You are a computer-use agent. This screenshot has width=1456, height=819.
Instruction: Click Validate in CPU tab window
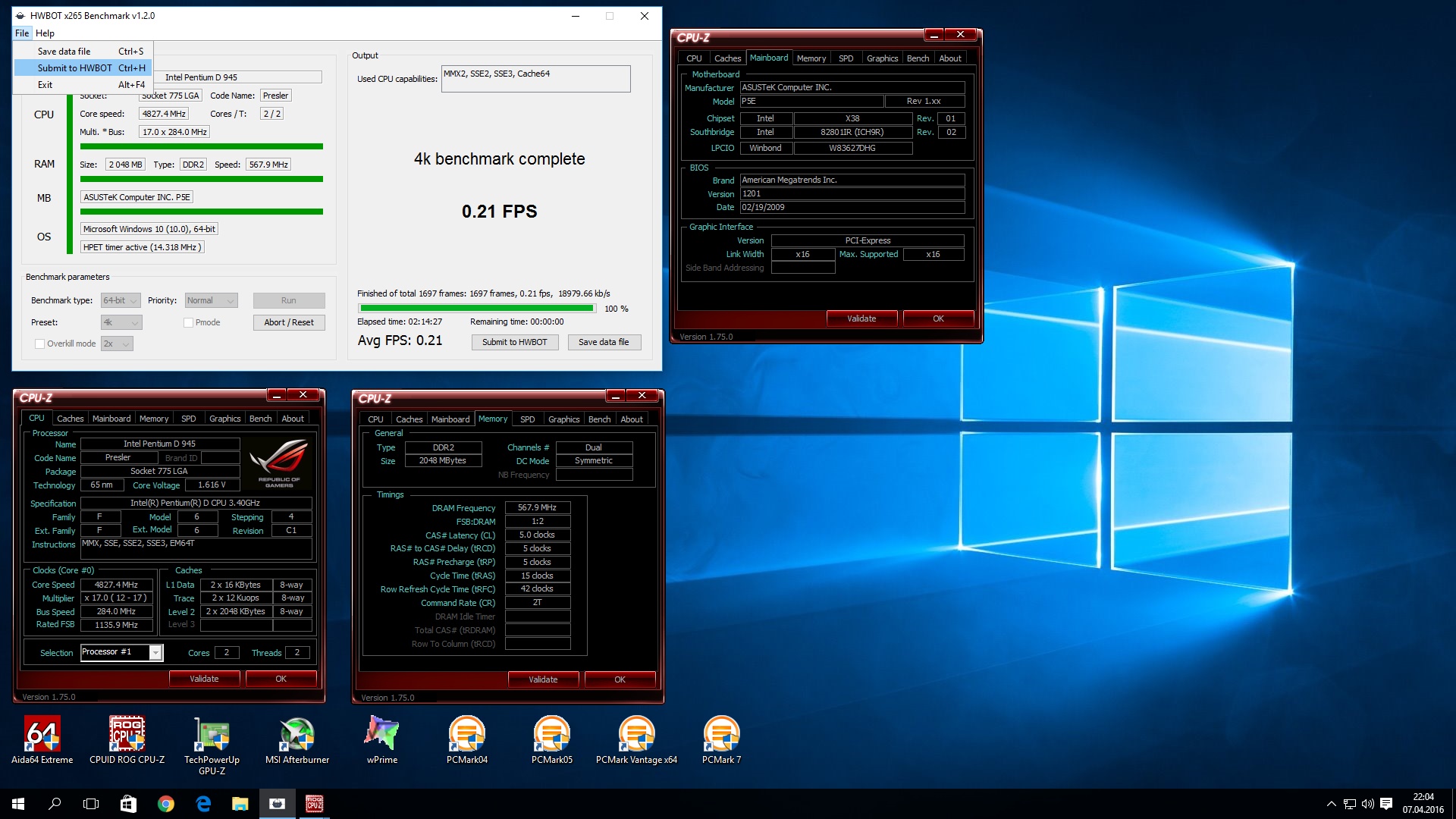204,679
